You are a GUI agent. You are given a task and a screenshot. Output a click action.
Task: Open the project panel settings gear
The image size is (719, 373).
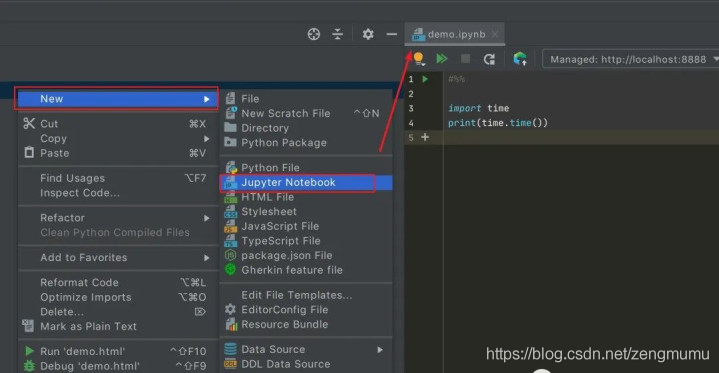click(x=368, y=34)
